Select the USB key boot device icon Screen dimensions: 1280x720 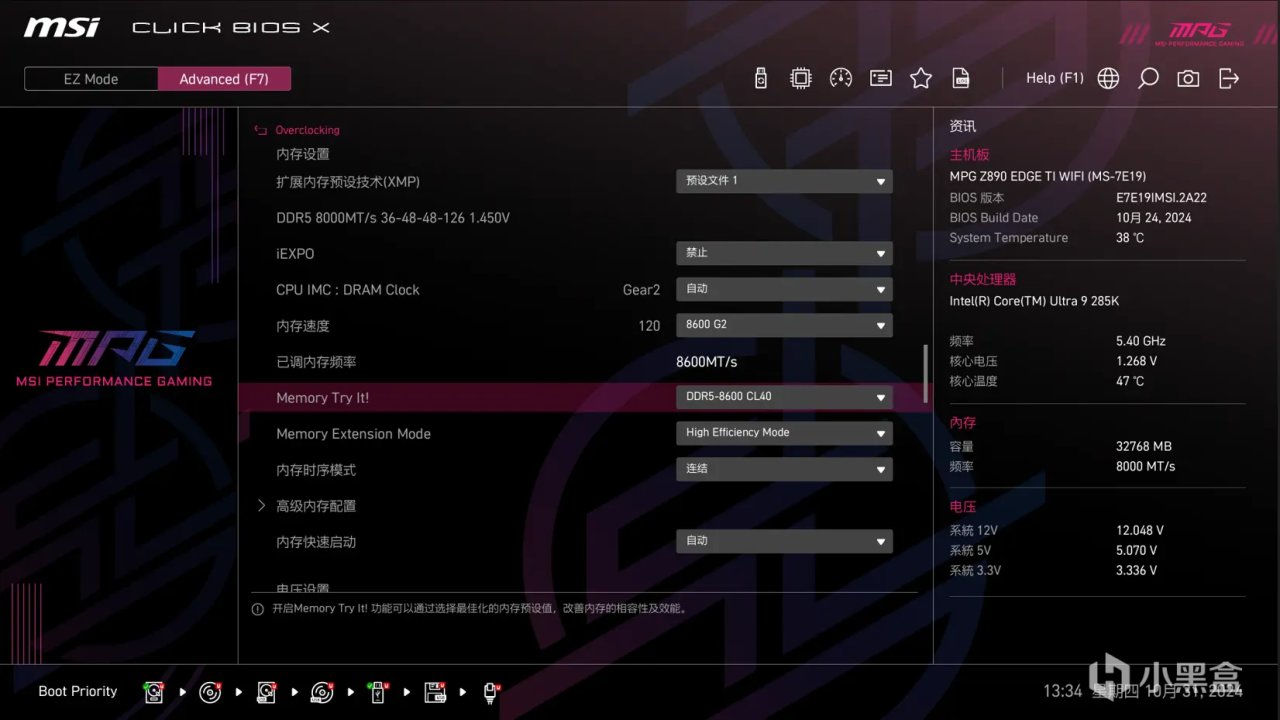click(x=378, y=692)
